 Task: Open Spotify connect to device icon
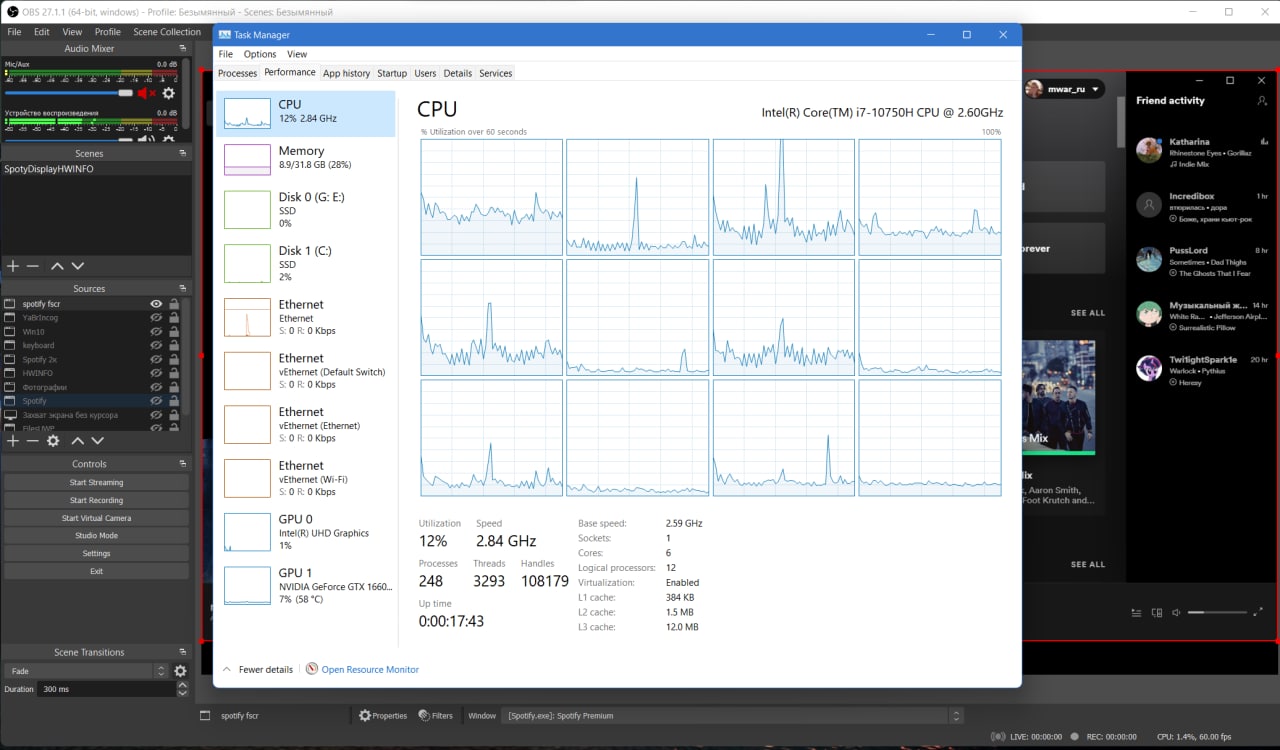(x=1157, y=613)
